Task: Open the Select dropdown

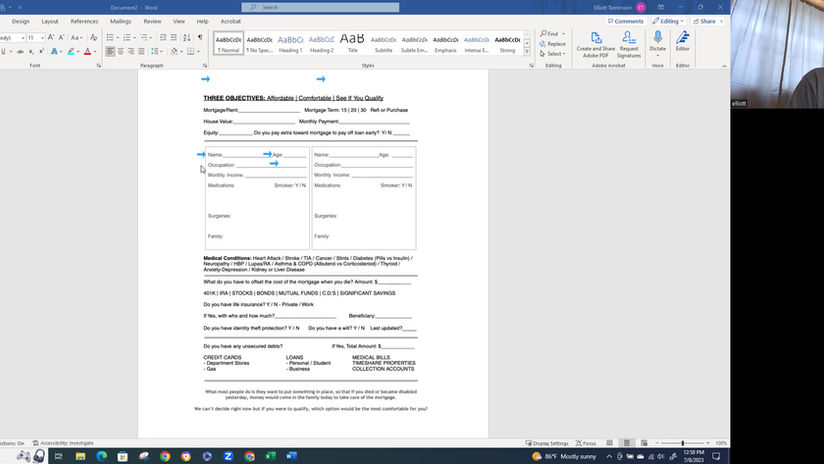Action: 552,54
